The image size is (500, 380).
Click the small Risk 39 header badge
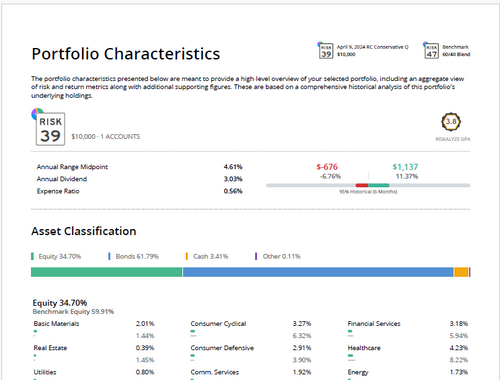coord(326,51)
